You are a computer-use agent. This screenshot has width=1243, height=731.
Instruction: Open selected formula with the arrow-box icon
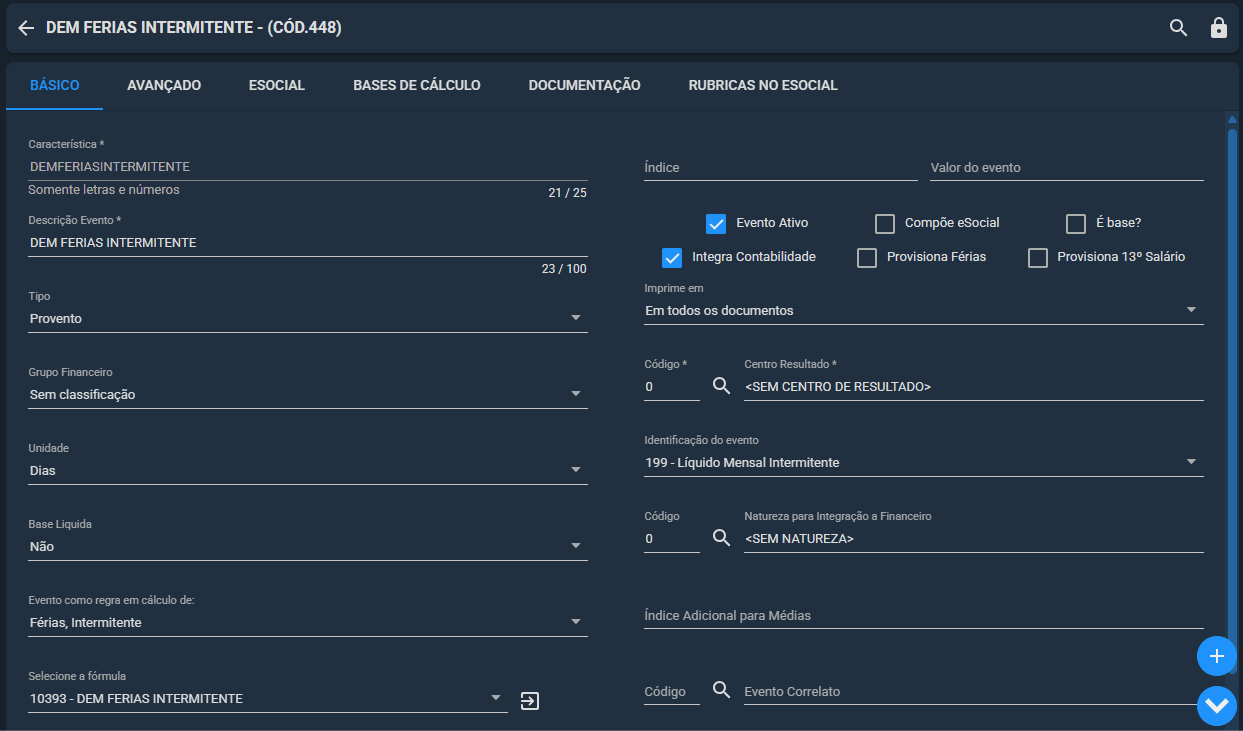tap(530, 700)
